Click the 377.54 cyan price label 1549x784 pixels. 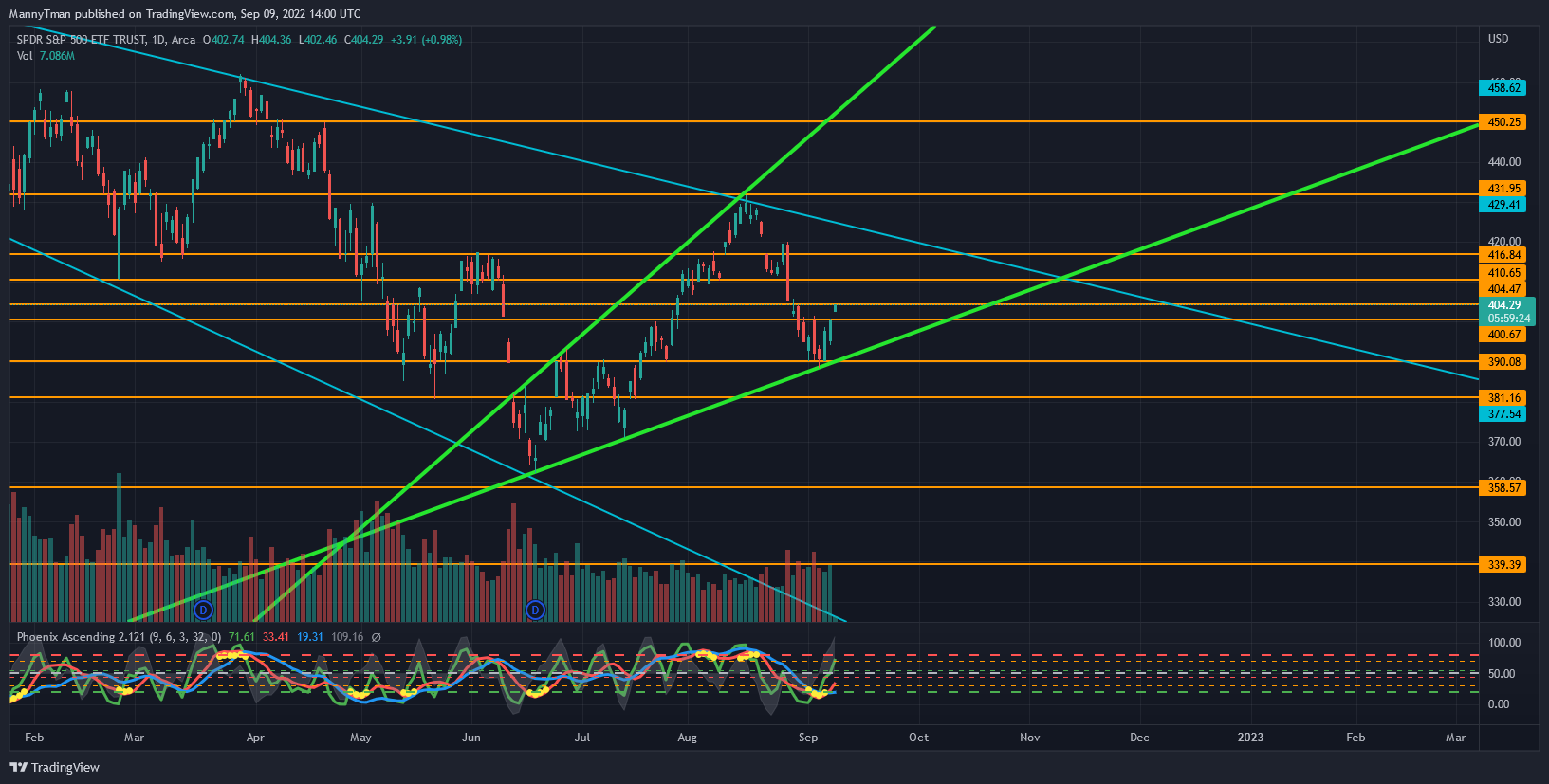pyautogui.click(x=1503, y=414)
